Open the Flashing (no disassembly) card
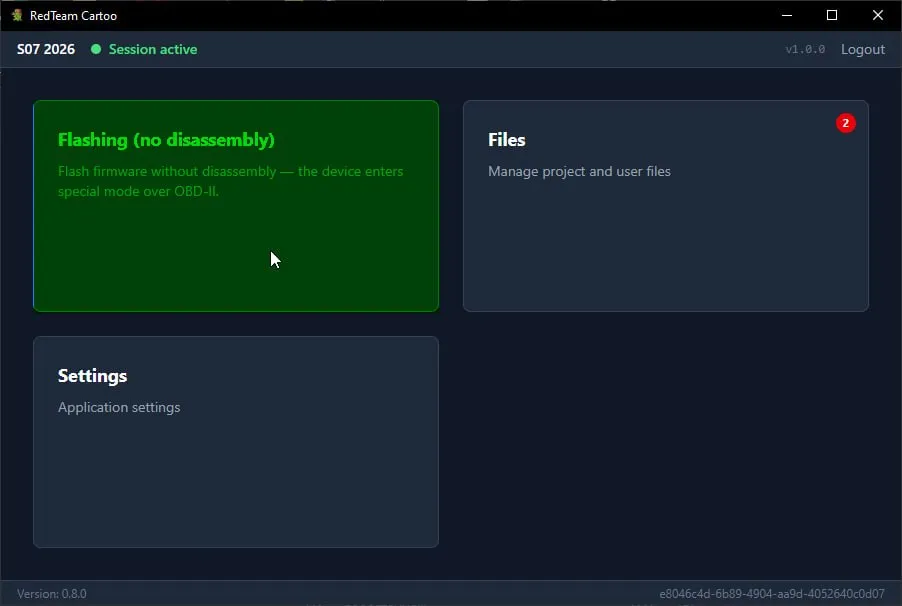This screenshot has width=902, height=606. (x=236, y=206)
